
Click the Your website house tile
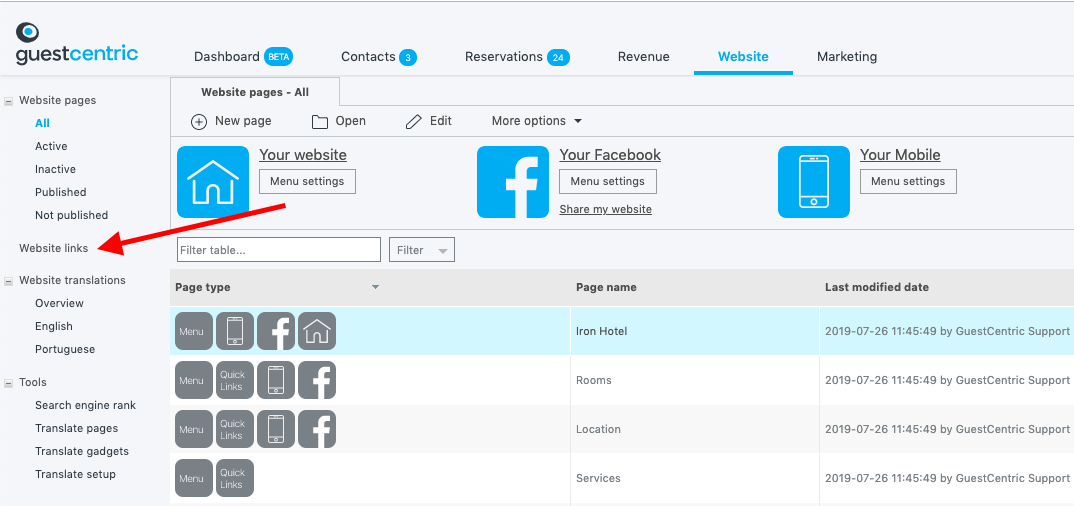213,182
